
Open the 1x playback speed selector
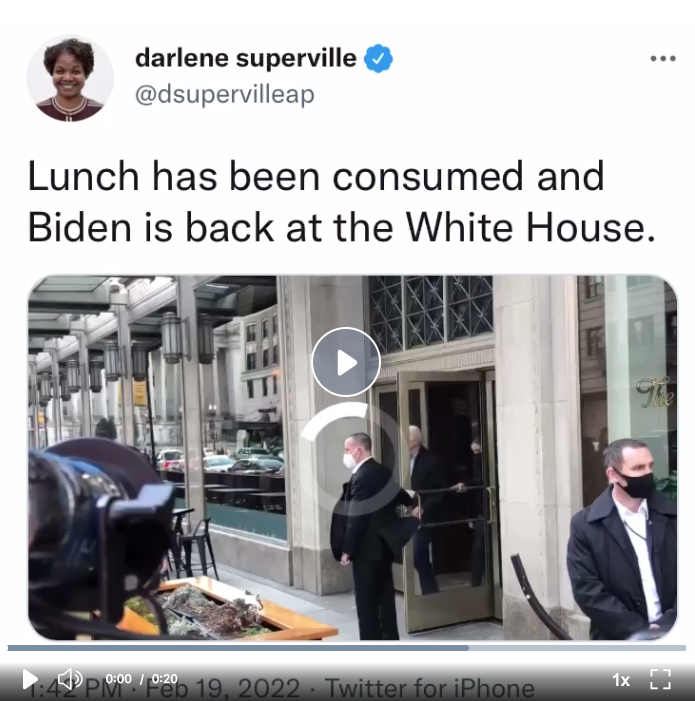point(621,680)
